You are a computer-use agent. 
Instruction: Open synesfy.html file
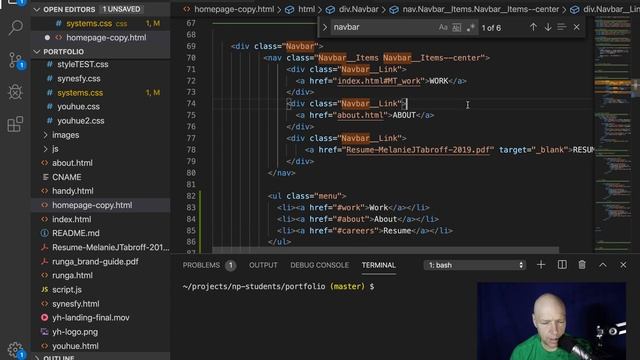(x=76, y=304)
